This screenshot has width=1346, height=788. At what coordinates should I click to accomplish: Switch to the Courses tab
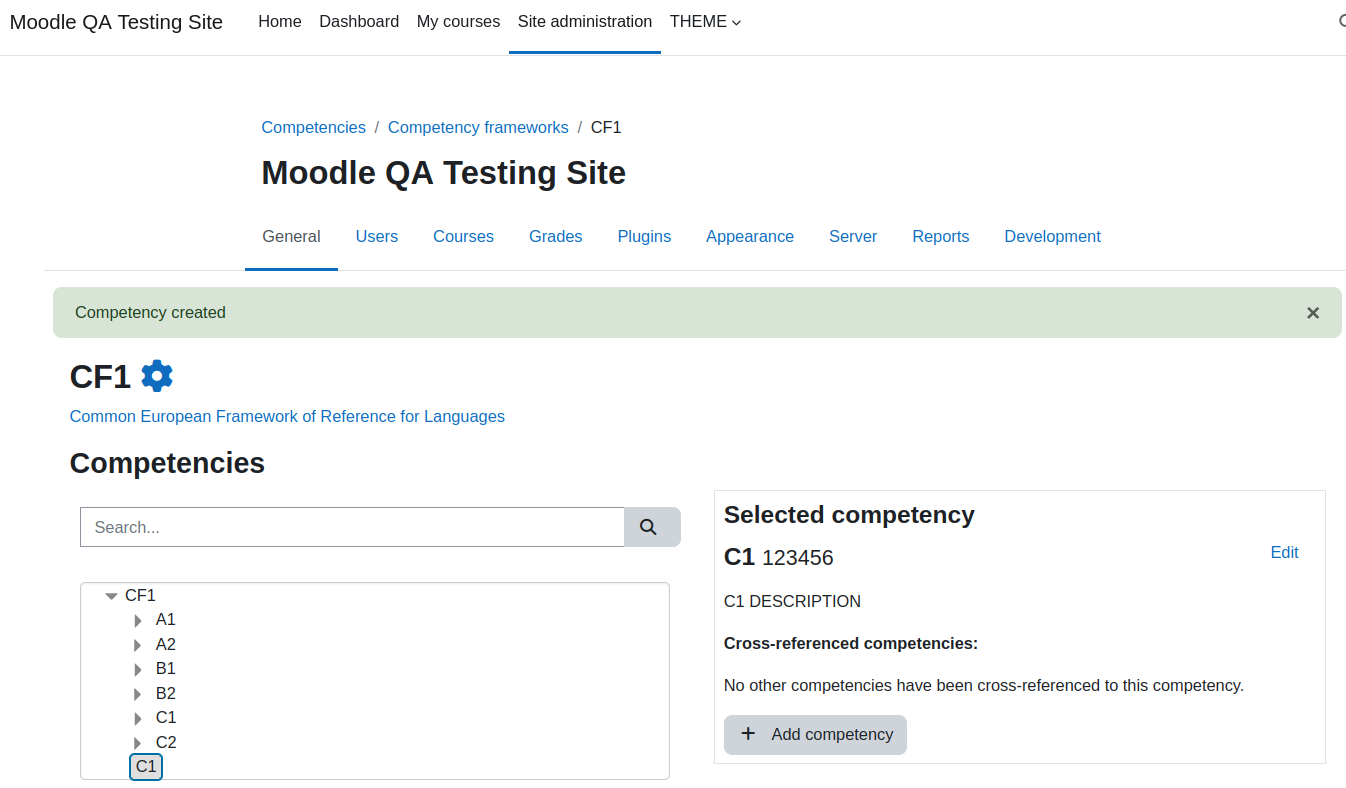click(x=463, y=237)
